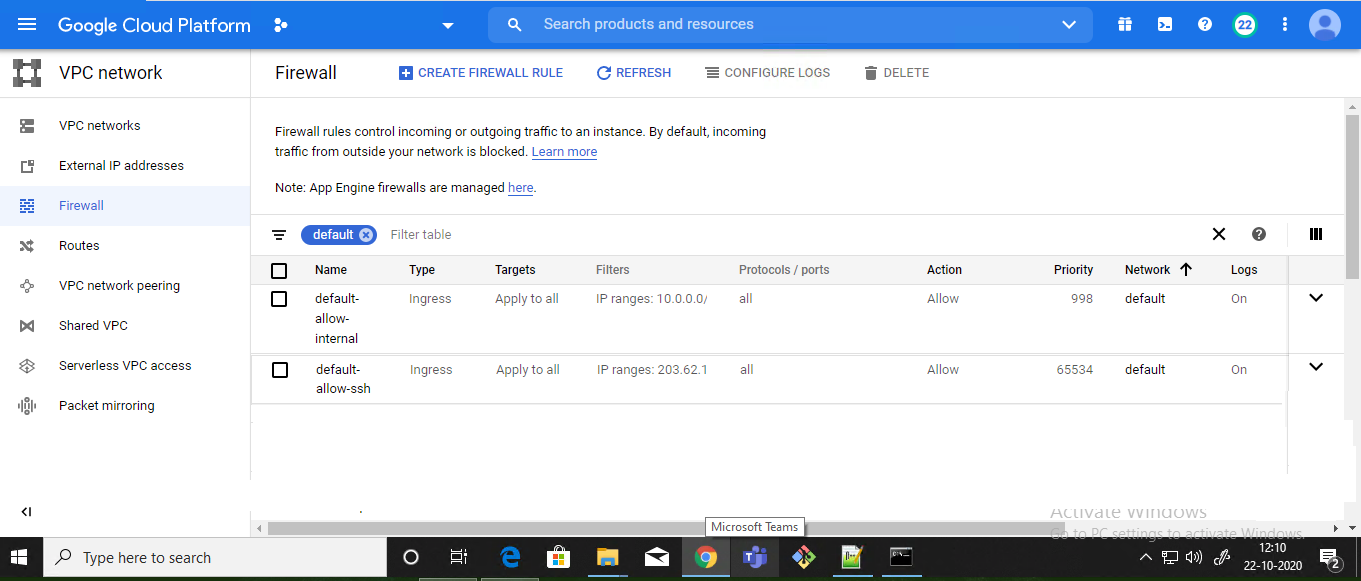Click the Delete button

[x=897, y=73]
